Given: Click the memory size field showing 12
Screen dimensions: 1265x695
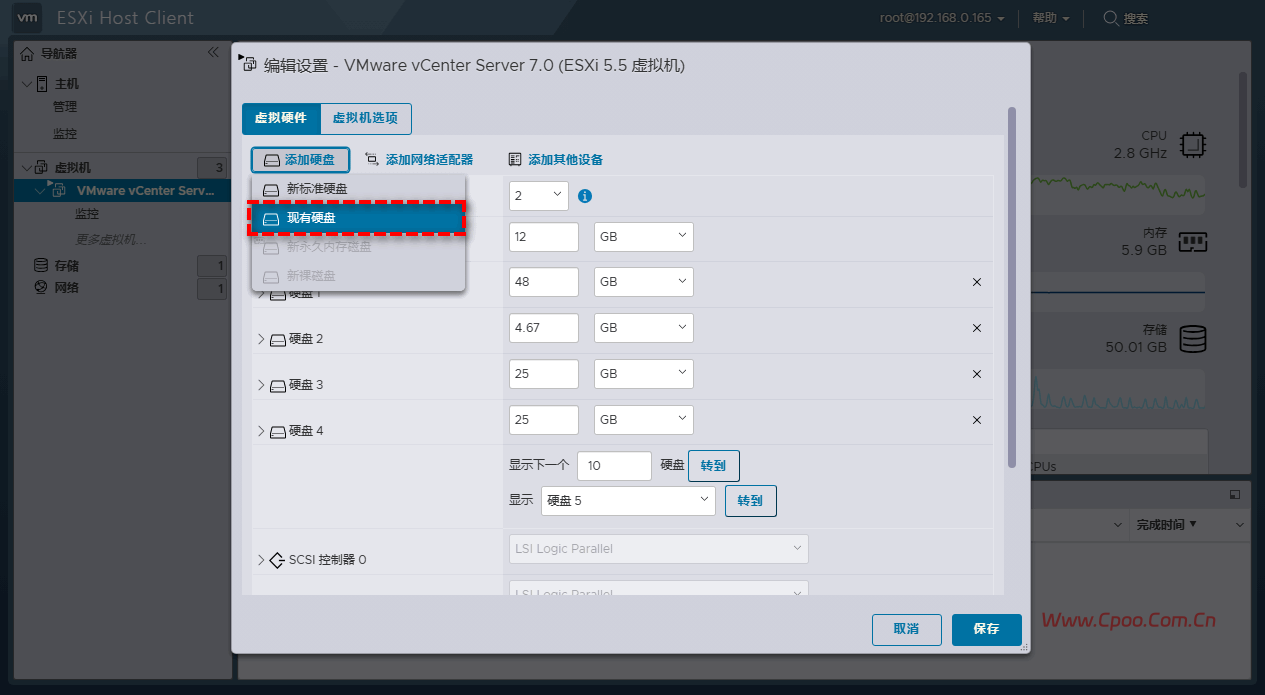Looking at the screenshot, I should (544, 237).
